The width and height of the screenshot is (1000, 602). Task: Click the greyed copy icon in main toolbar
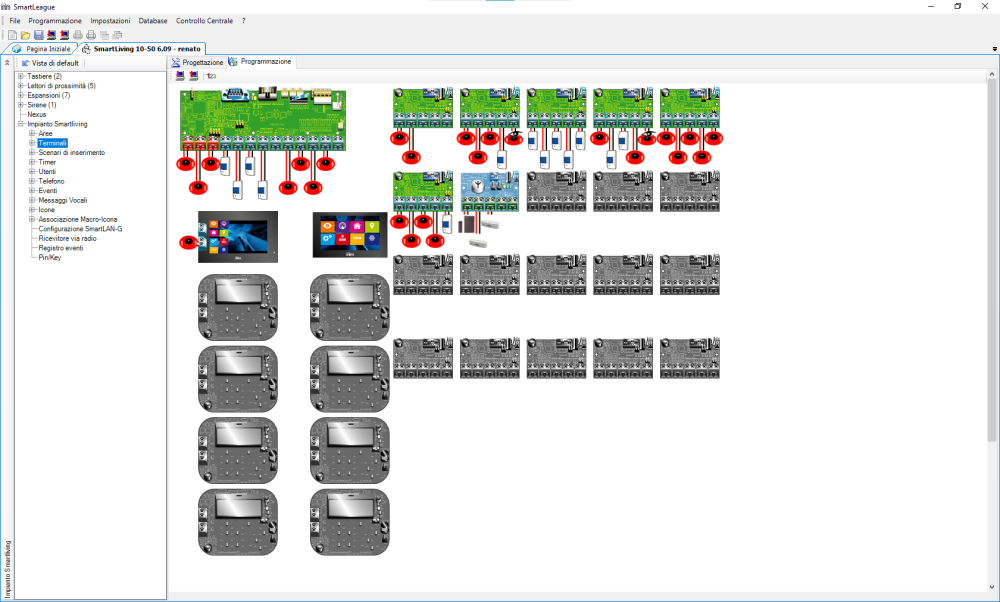click(104, 35)
